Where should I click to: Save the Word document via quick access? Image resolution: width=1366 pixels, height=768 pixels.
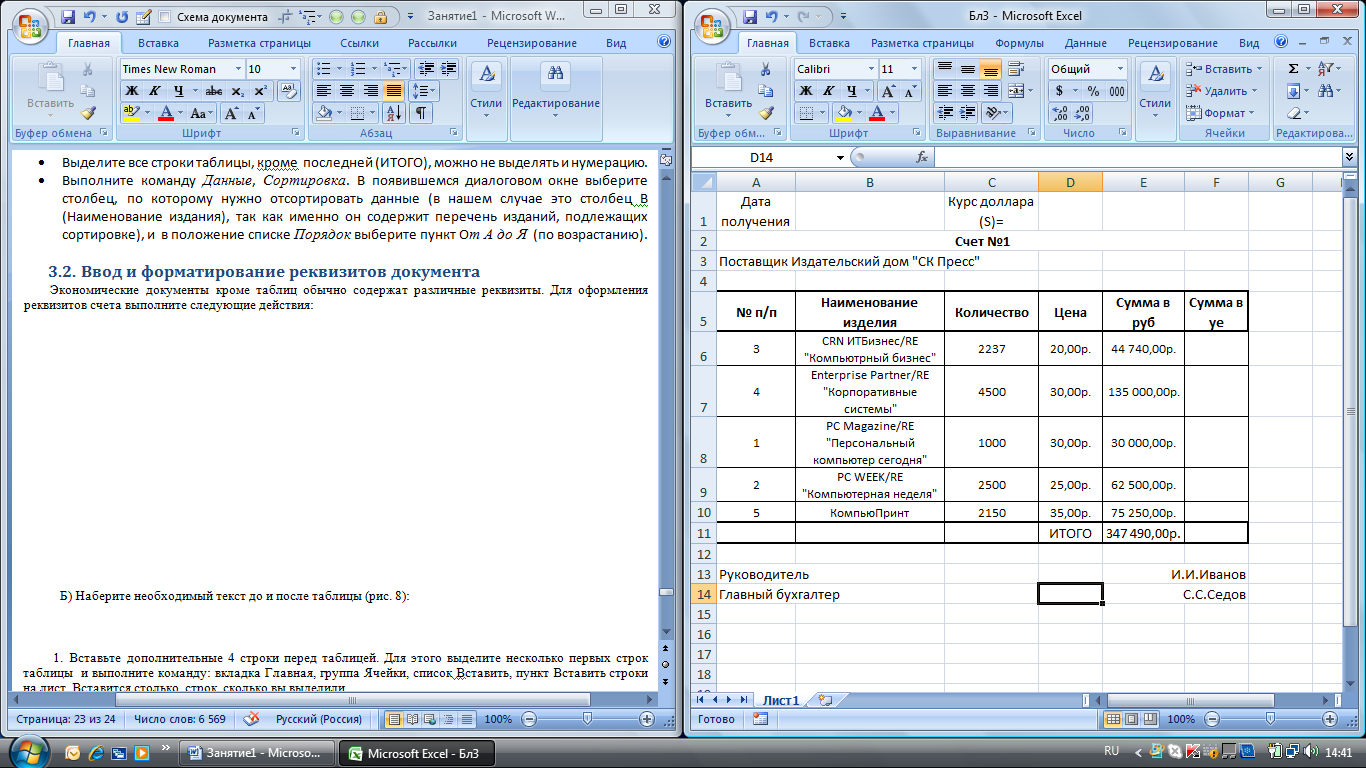(x=68, y=17)
